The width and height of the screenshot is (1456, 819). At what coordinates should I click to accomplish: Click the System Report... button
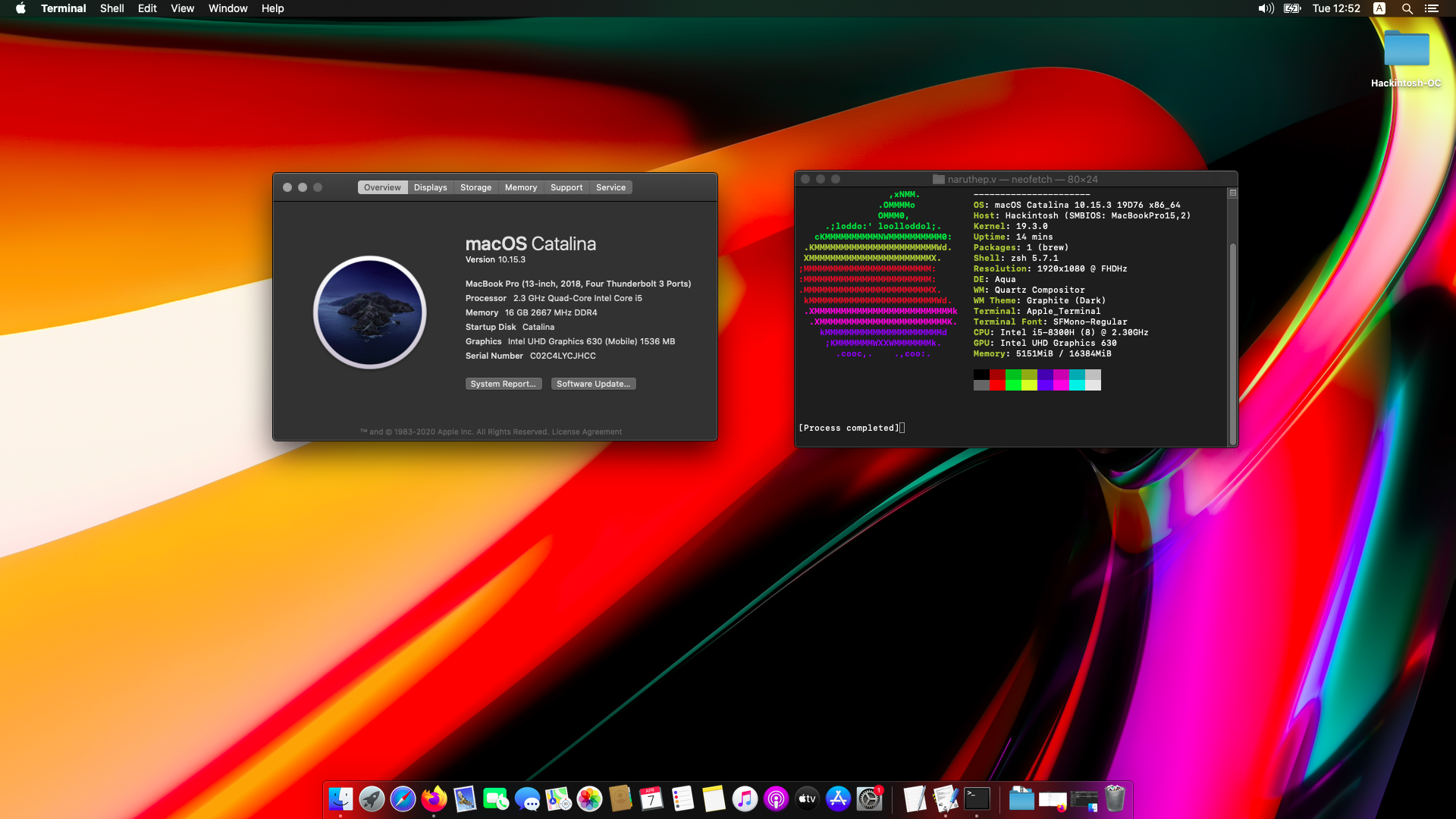pyautogui.click(x=504, y=384)
